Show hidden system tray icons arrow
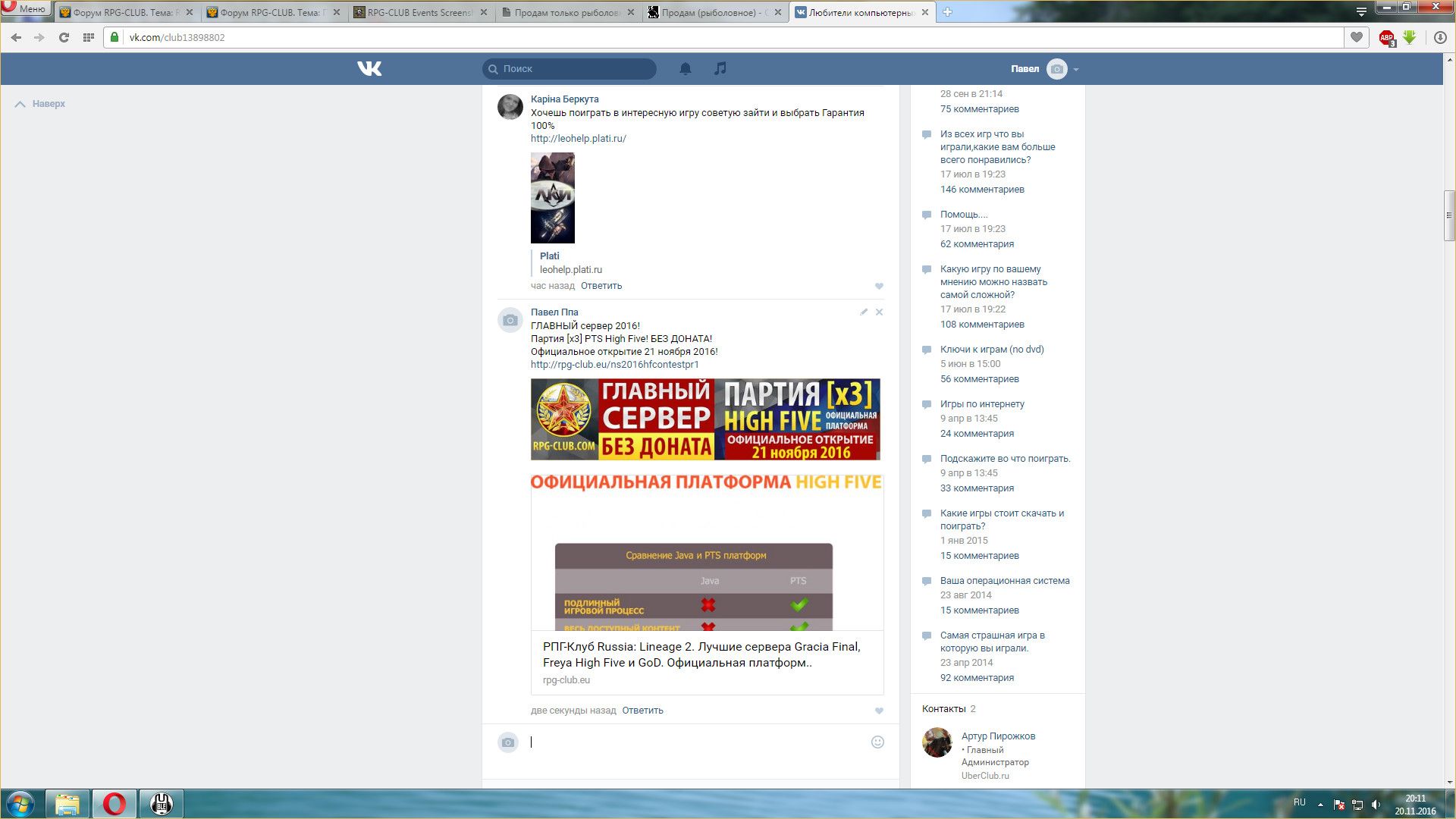This screenshot has height=819, width=1456. pyautogui.click(x=1320, y=804)
